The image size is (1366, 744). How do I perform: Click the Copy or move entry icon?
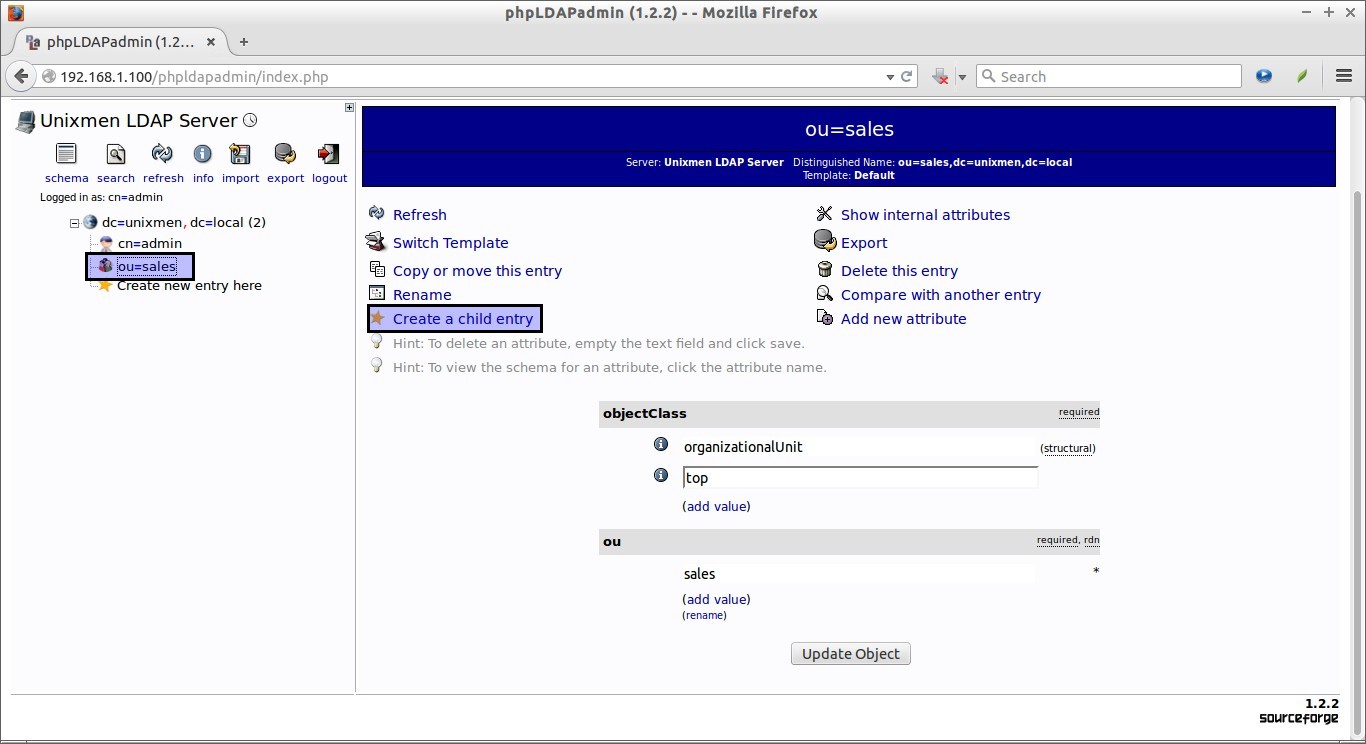tap(377, 269)
